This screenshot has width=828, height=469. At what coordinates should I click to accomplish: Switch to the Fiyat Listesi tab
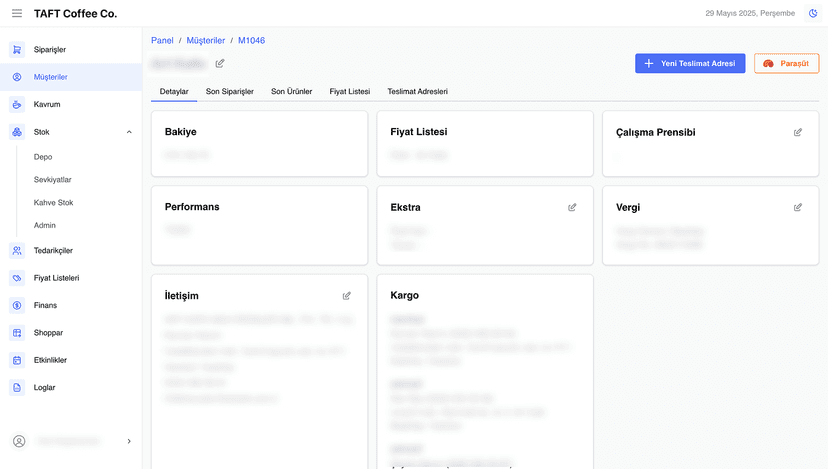(x=350, y=91)
